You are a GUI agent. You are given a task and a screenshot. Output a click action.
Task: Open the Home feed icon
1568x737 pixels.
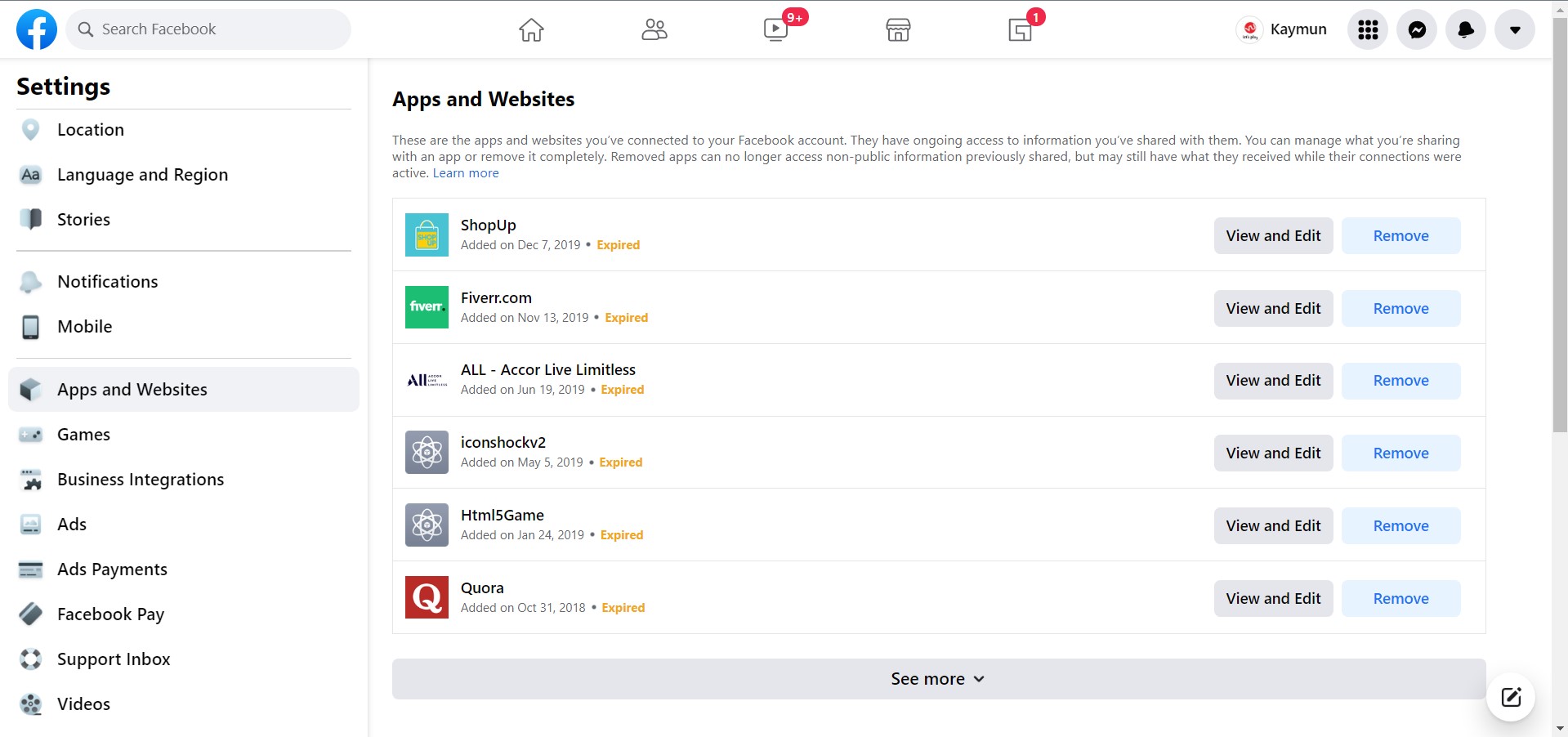tap(531, 29)
